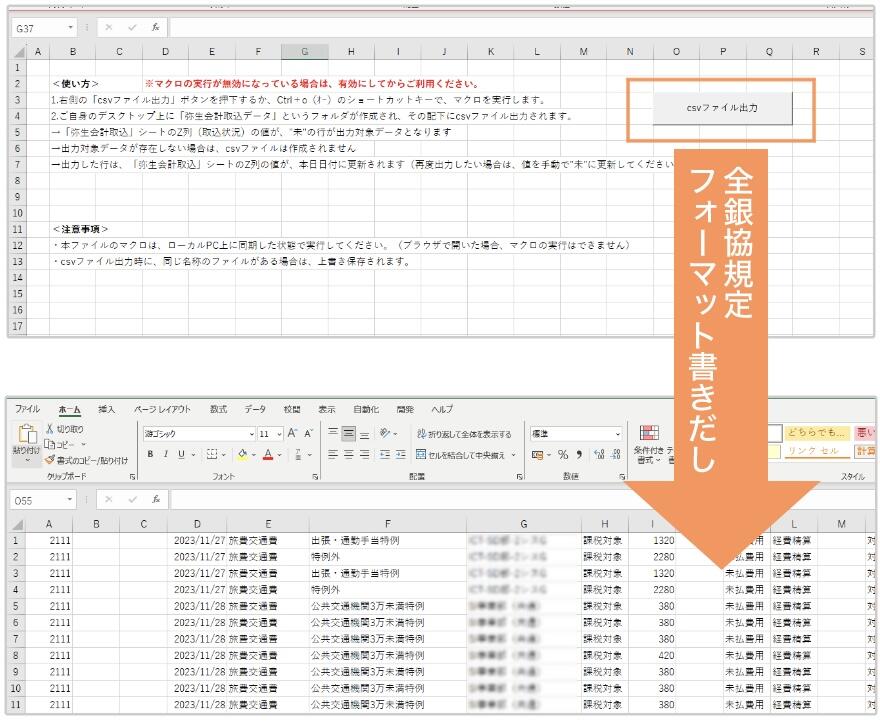
Task: Click the phonetic guide (ふりがな) icon
Action: [x=298, y=454]
